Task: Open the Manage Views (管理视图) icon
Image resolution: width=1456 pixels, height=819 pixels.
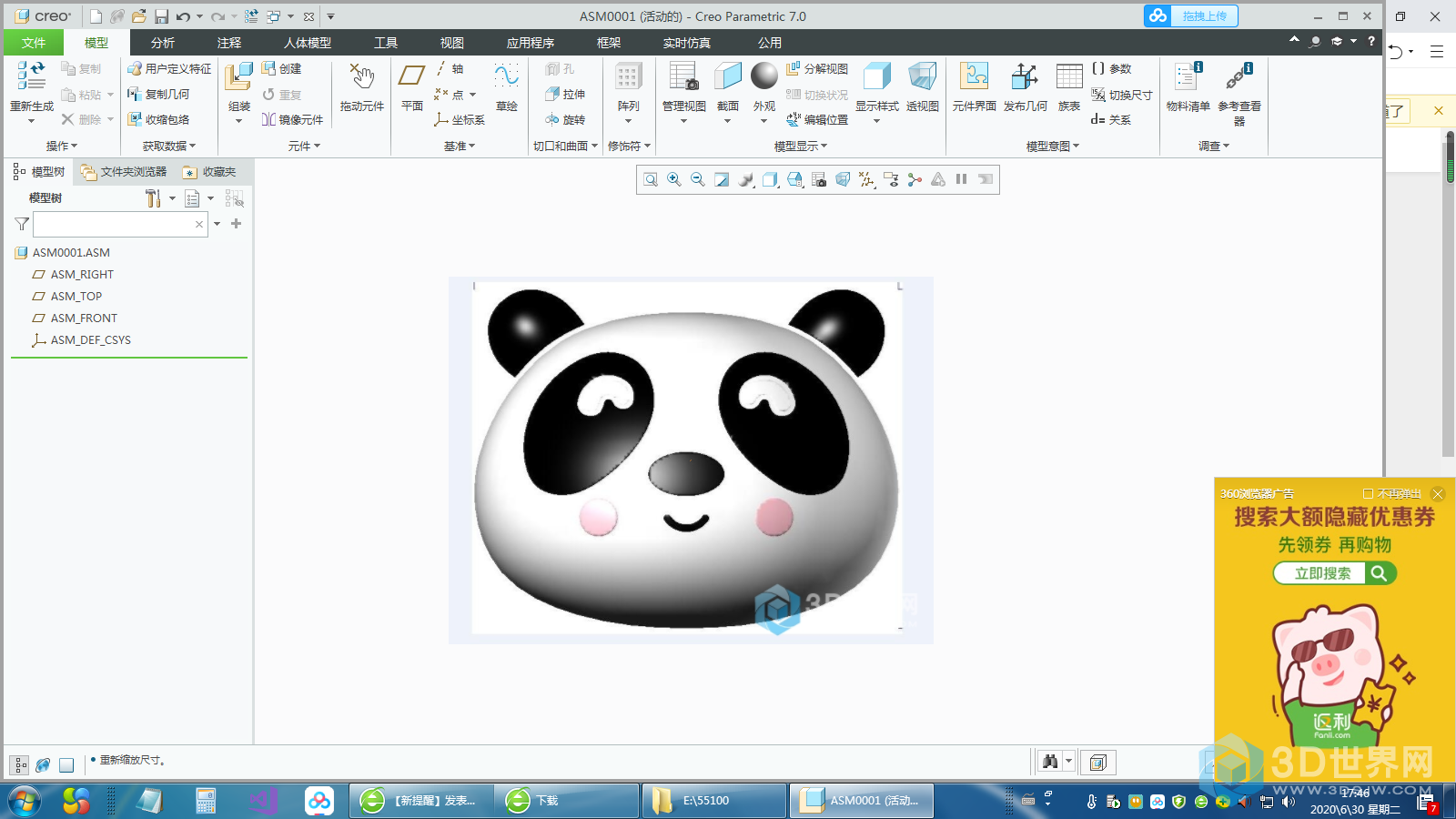Action: click(683, 76)
